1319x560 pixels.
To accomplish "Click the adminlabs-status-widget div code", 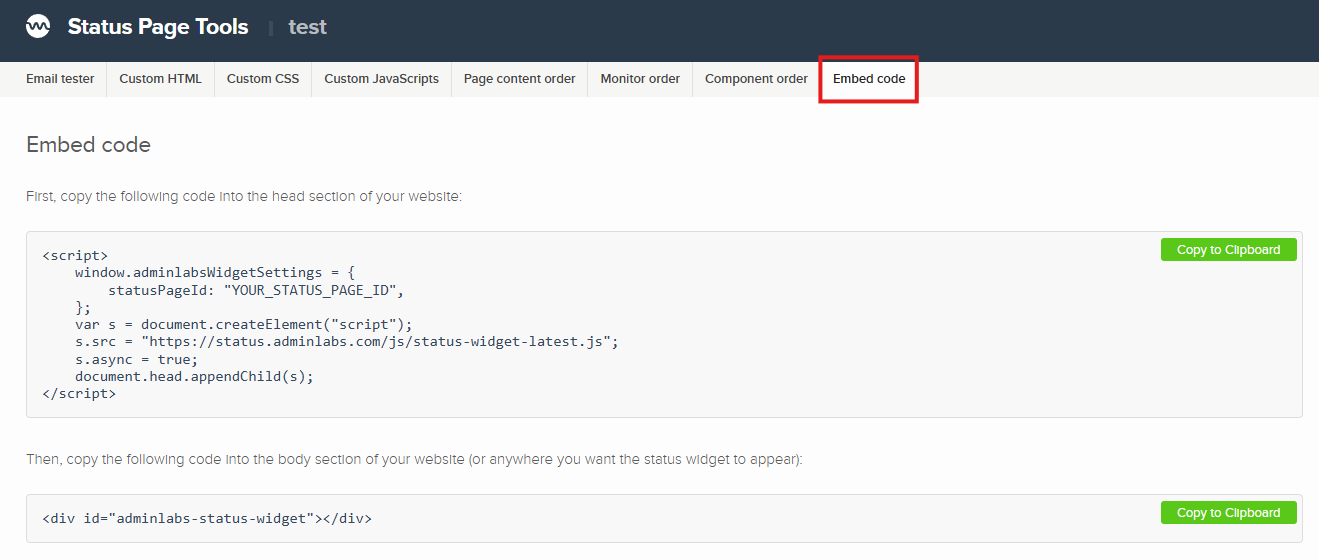I will pyautogui.click(x=207, y=518).
